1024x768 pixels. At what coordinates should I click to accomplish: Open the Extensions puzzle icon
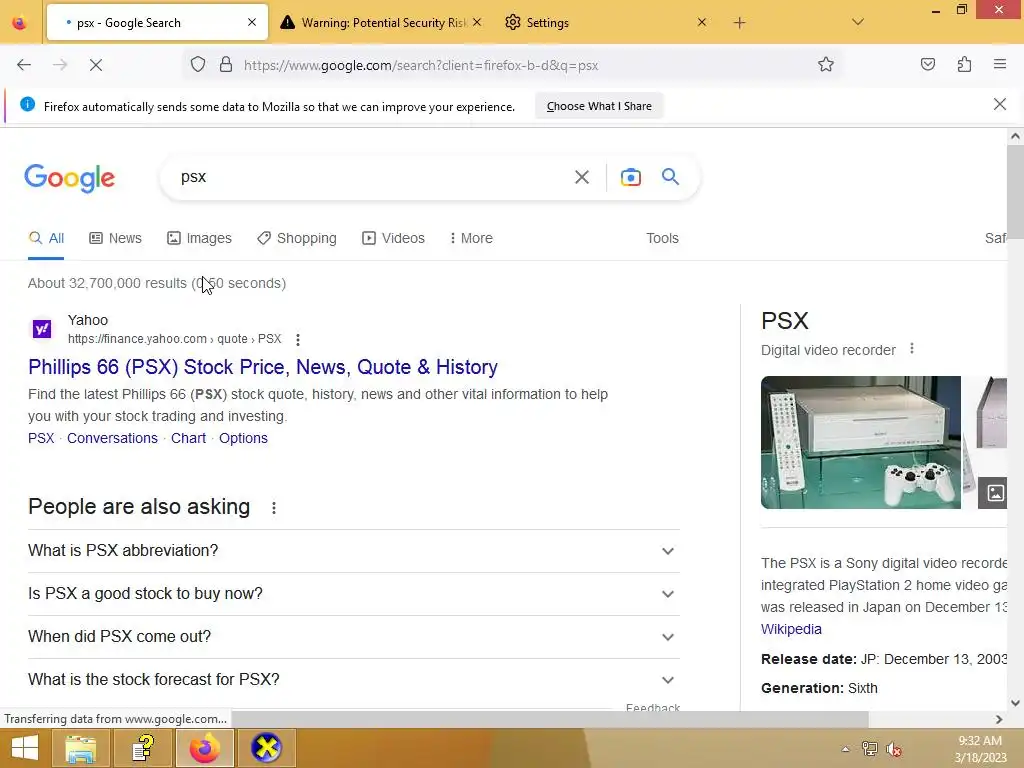[x=964, y=64]
